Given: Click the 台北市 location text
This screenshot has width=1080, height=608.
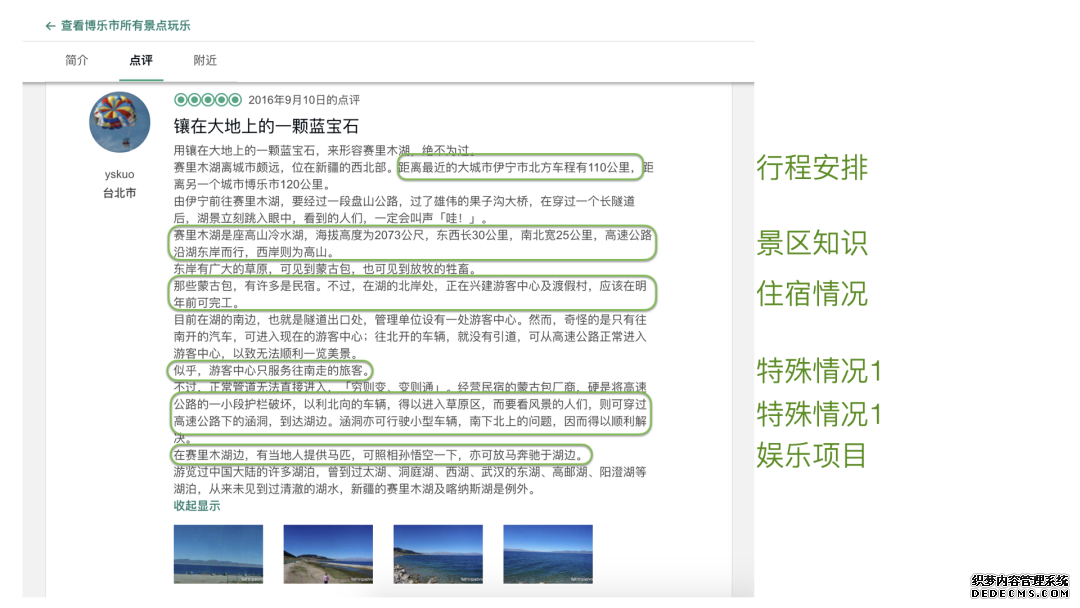Looking at the screenshot, I should (120, 192).
